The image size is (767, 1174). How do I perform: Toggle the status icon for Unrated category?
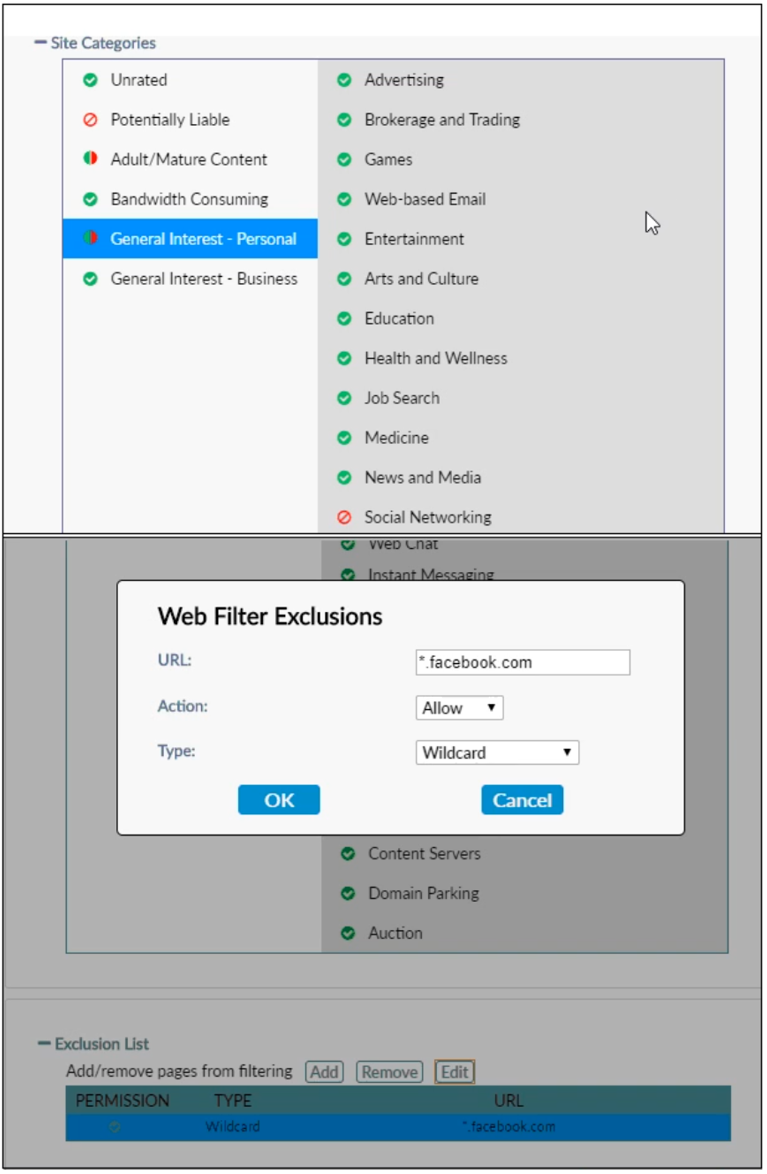(90, 80)
